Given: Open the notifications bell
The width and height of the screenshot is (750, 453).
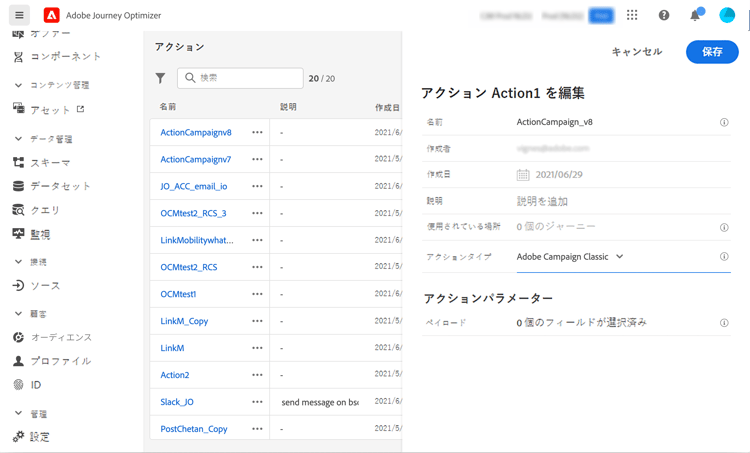Looking at the screenshot, I should (x=695, y=15).
